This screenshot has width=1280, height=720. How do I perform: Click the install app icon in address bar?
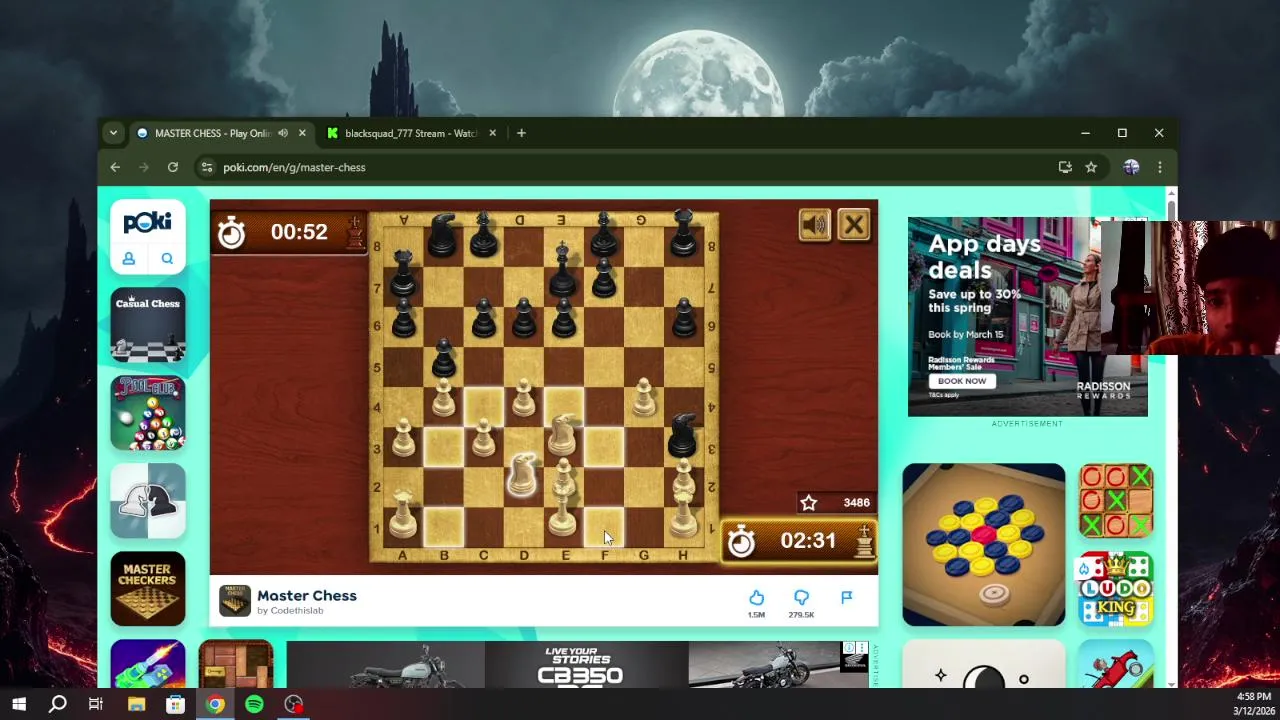[1065, 167]
